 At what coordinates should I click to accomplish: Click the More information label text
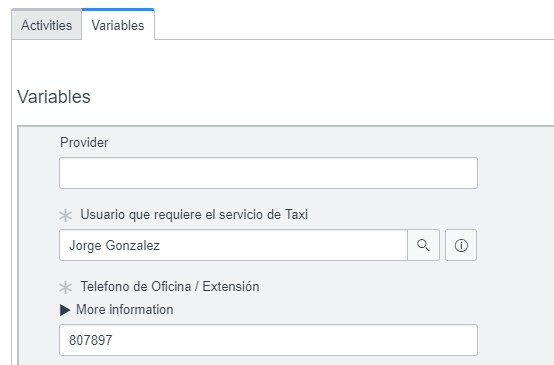click(125, 310)
